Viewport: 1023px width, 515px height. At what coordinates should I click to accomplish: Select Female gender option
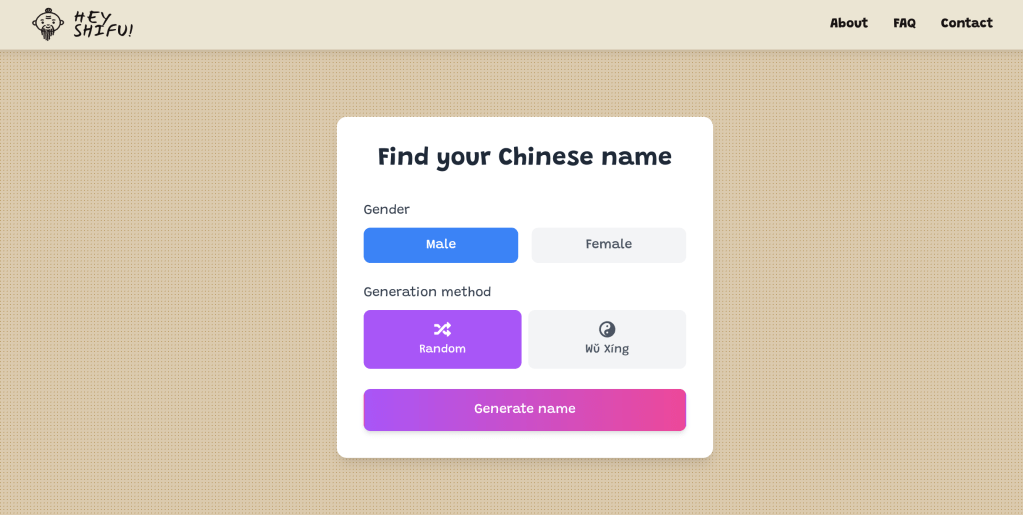pos(608,245)
